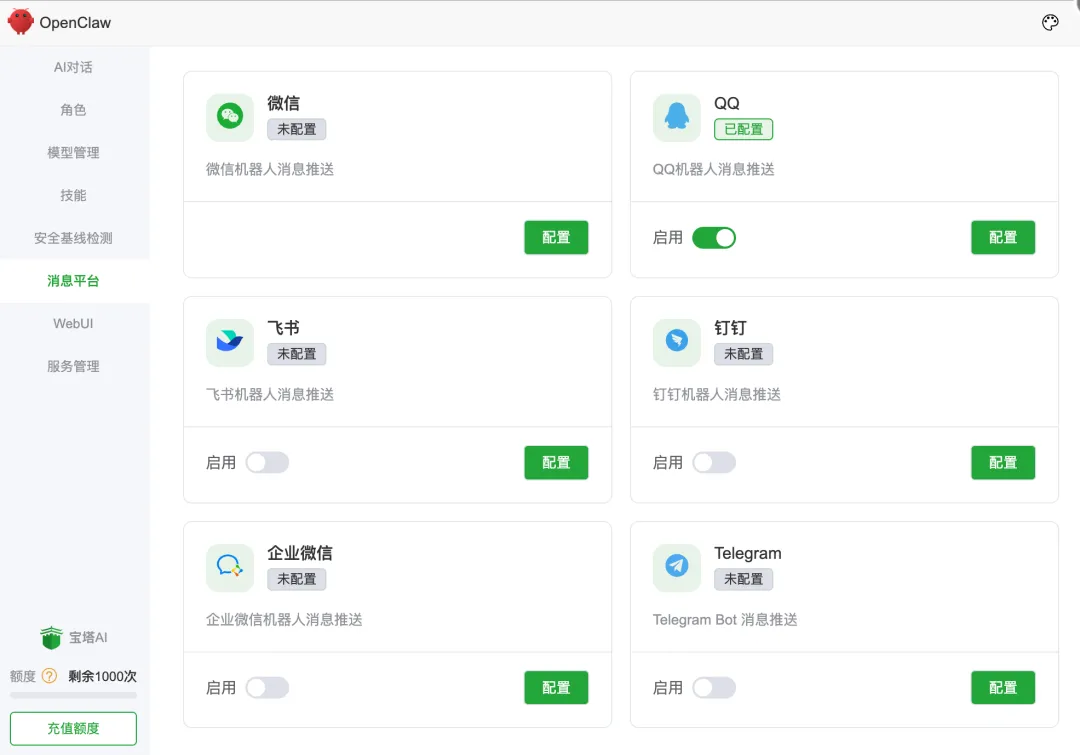Open the 模型管理 sidebar entry
This screenshot has height=755, width=1080.
(x=73, y=152)
